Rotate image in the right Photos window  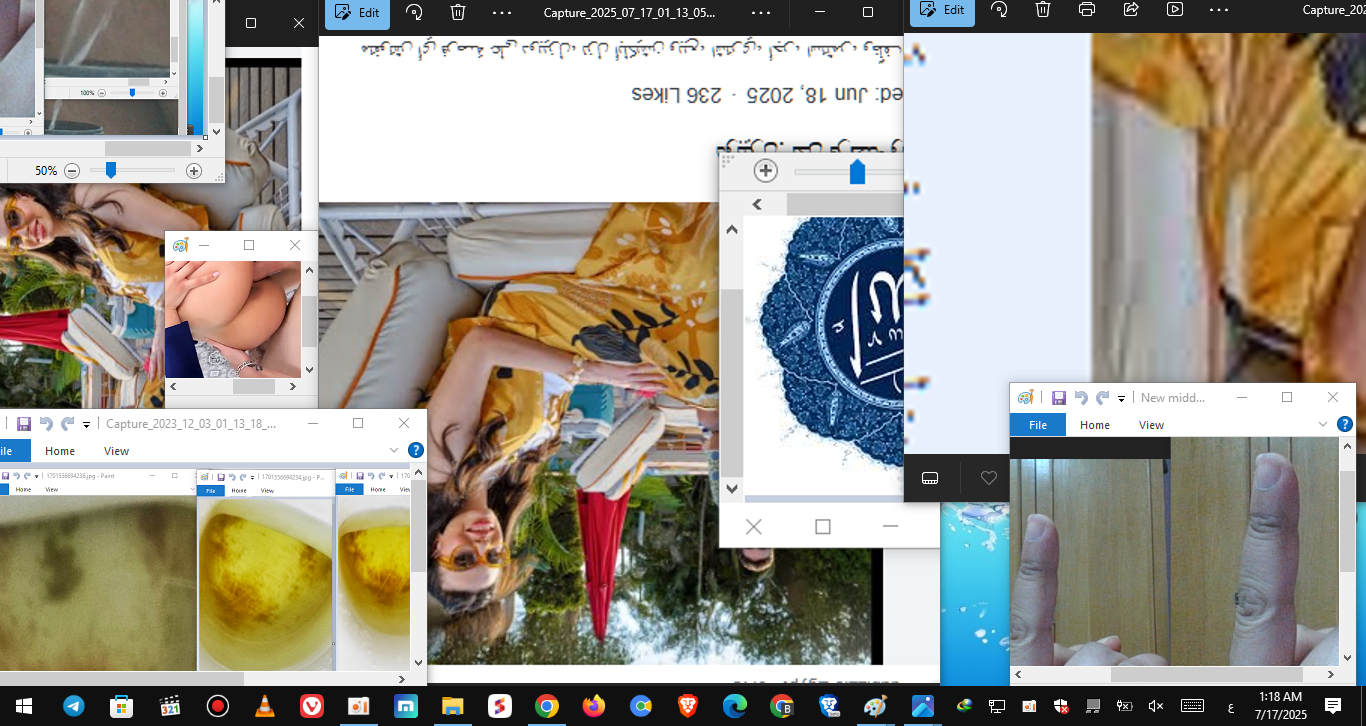coord(999,10)
